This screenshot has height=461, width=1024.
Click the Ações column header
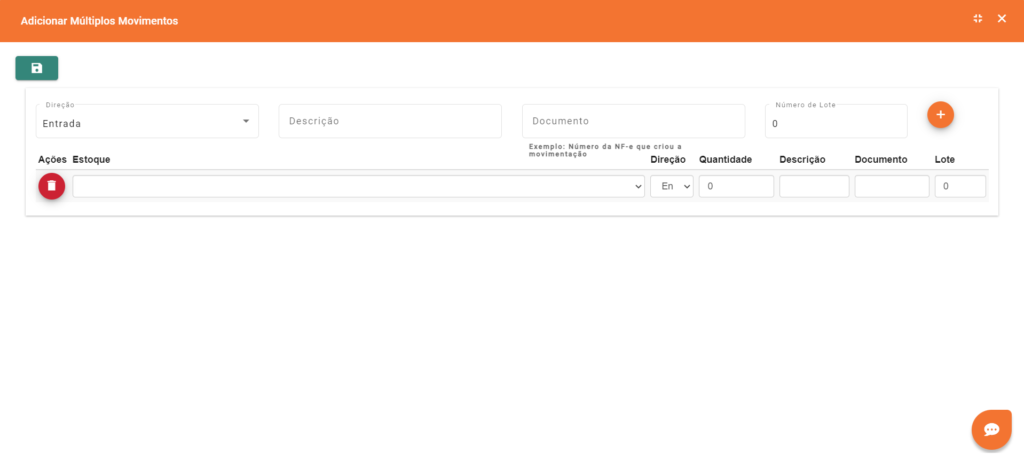[x=52, y=160]
